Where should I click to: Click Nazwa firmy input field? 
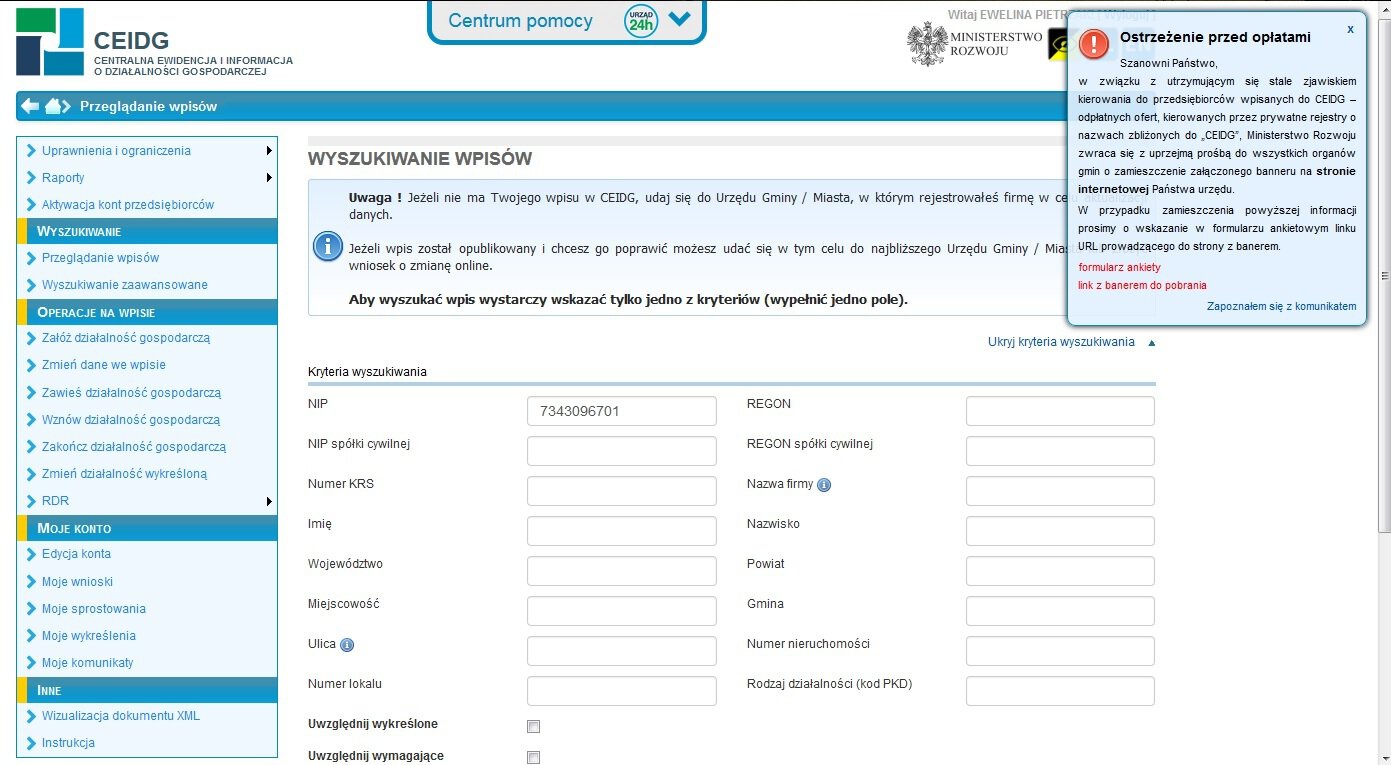[1060, 491]
